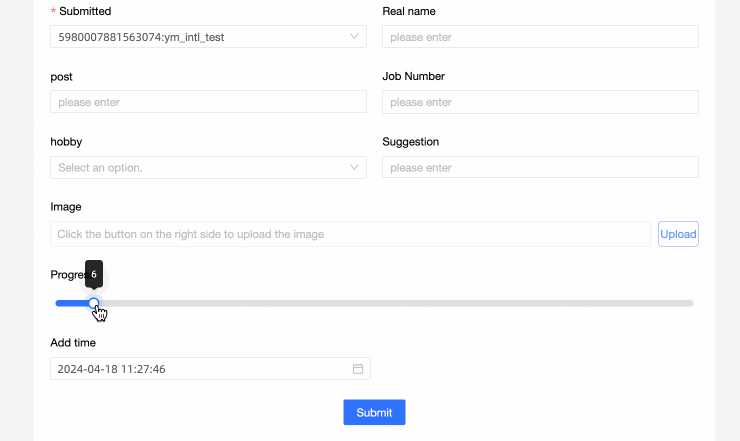
Task: Click the blue Submit button
Action: pyautogui.click(x=374, y=413)
